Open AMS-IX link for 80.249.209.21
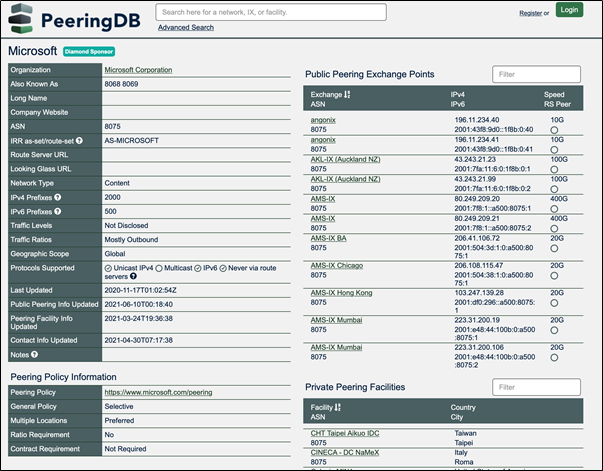The height and width of the screenshot is (471, 603). 323,218
